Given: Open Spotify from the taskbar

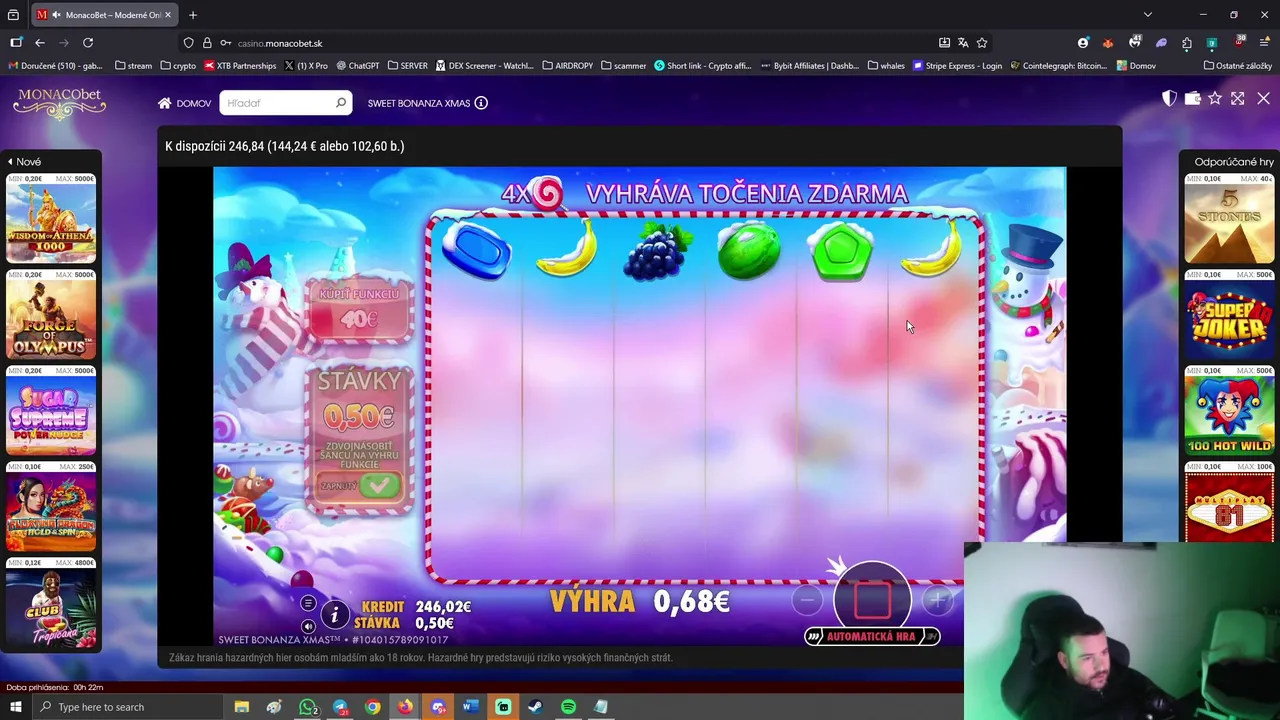Looking at the screenshot, I should (x=568, y=707).
